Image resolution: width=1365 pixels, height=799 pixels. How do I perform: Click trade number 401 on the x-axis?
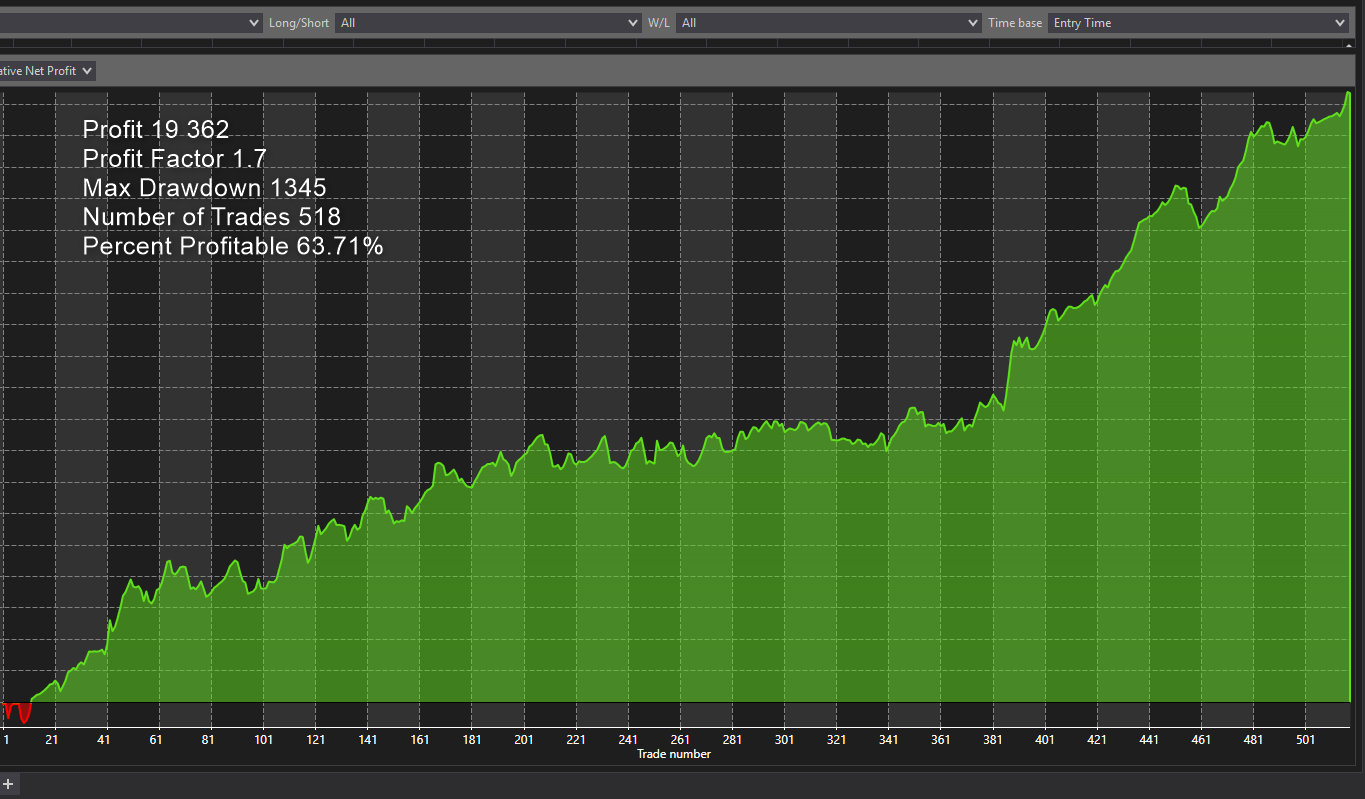point(1045,740)
